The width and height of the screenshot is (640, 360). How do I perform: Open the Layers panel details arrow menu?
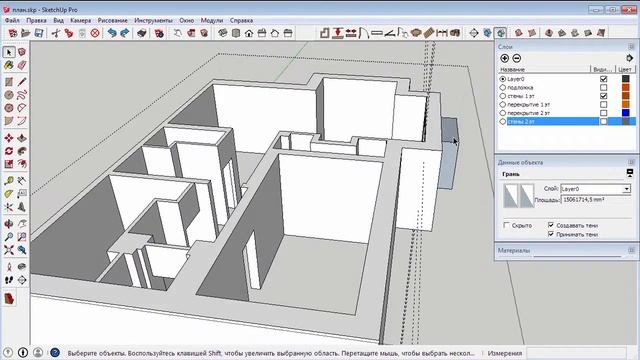pyautogui.click(x=629, y=58)
